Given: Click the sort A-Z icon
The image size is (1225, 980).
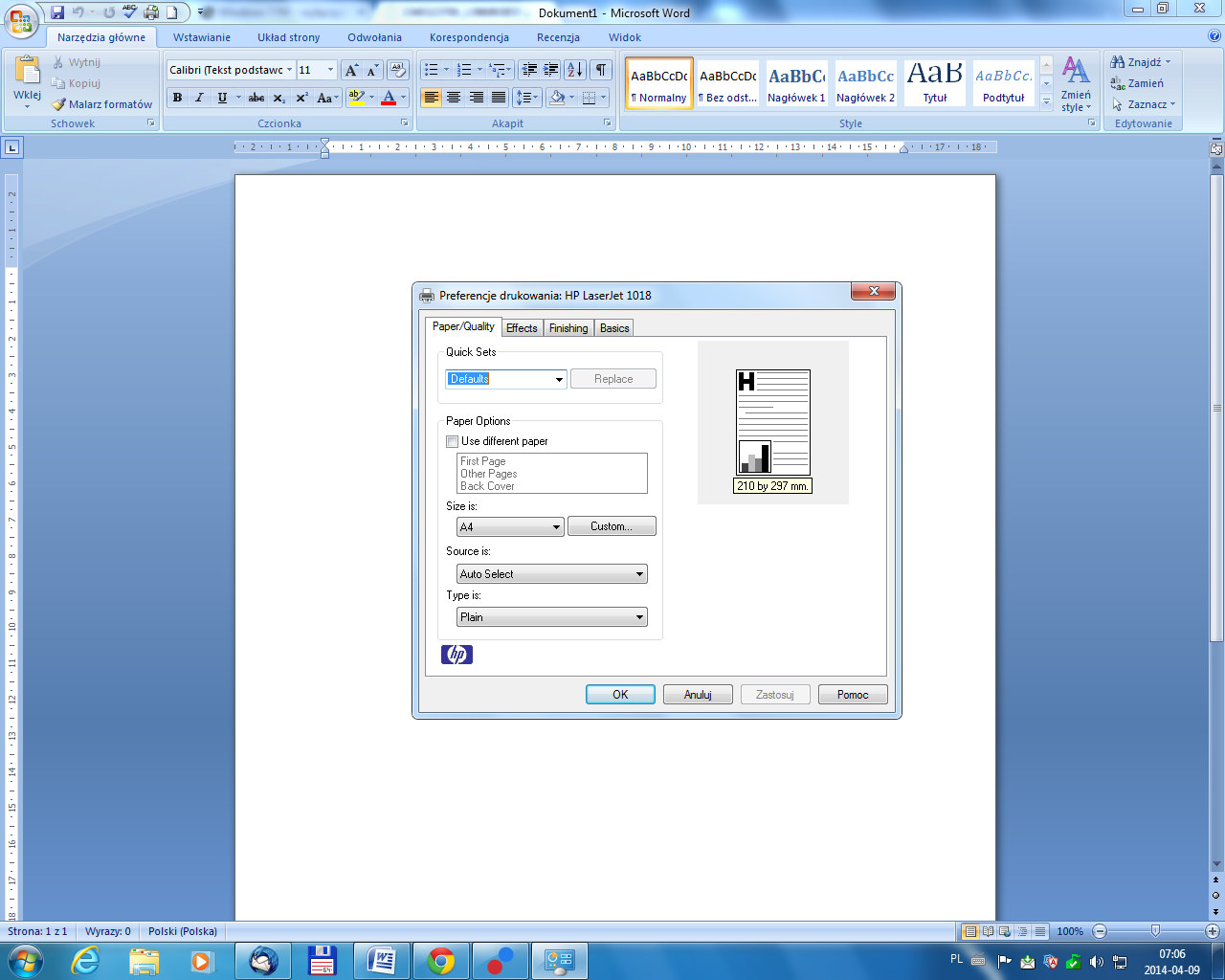Looking at the screenshot, I should (575, 70).
